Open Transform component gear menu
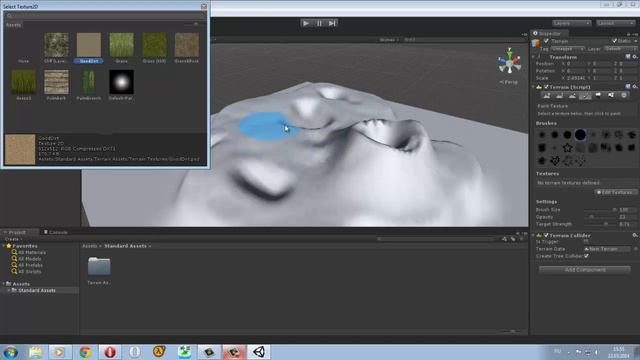The width and height of the screenshot is (640, 360). point(635,57)
